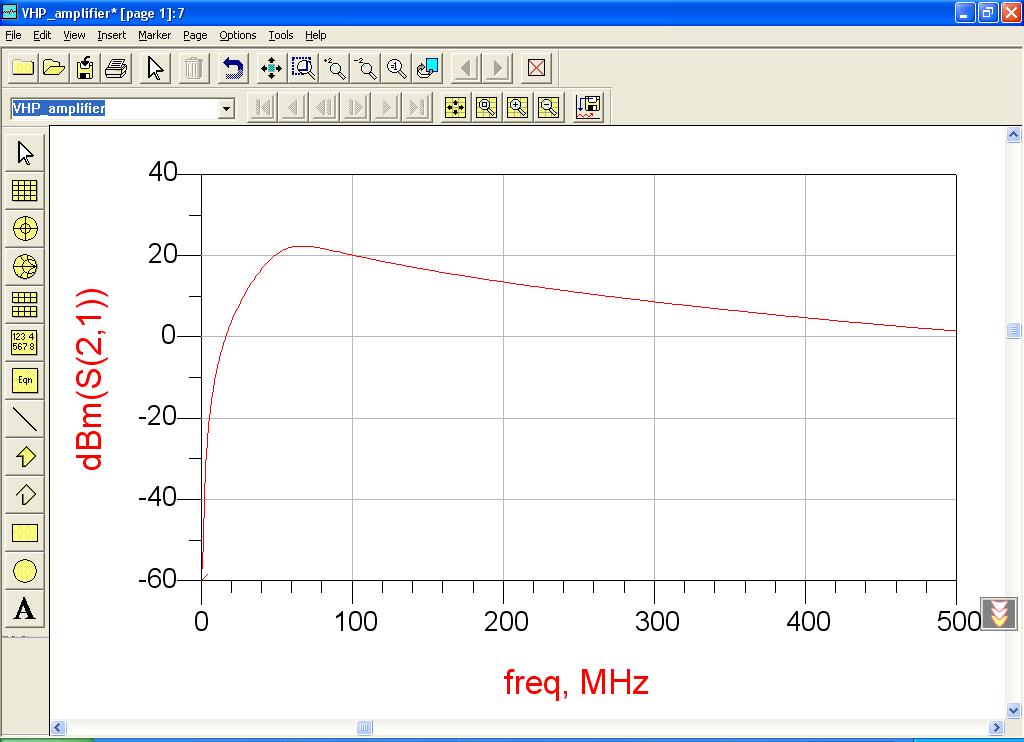Insert a stacked rectangular plot
The height and width of the screenshot is (742, 1024).
[x=25, y=304]
